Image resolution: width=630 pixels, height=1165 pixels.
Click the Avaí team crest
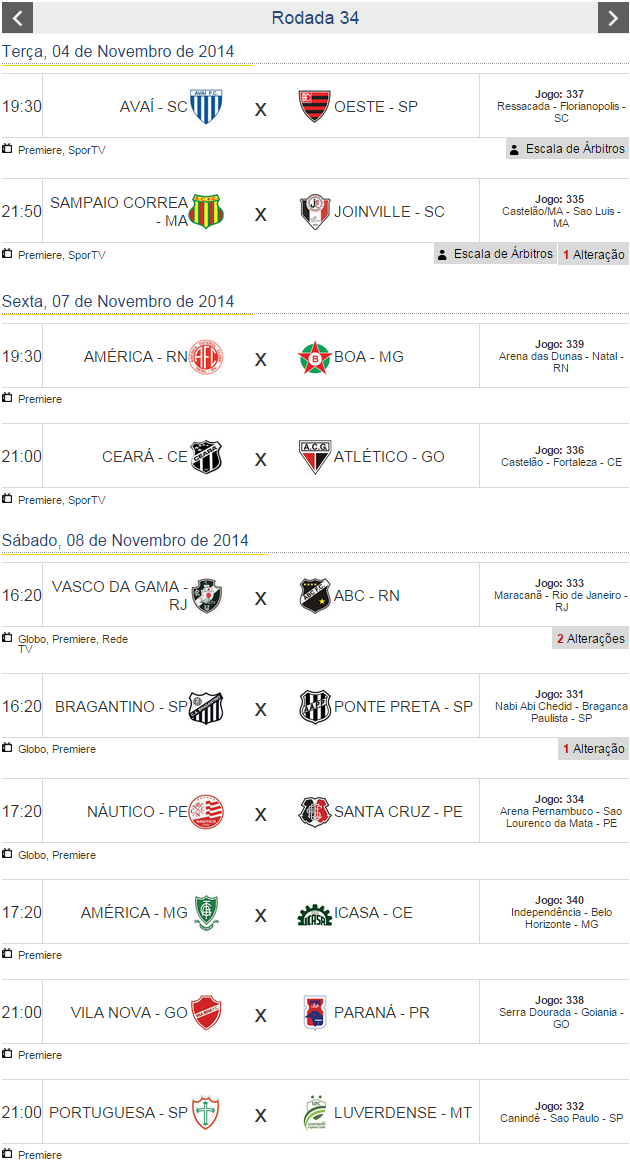[x=206, y=106]
